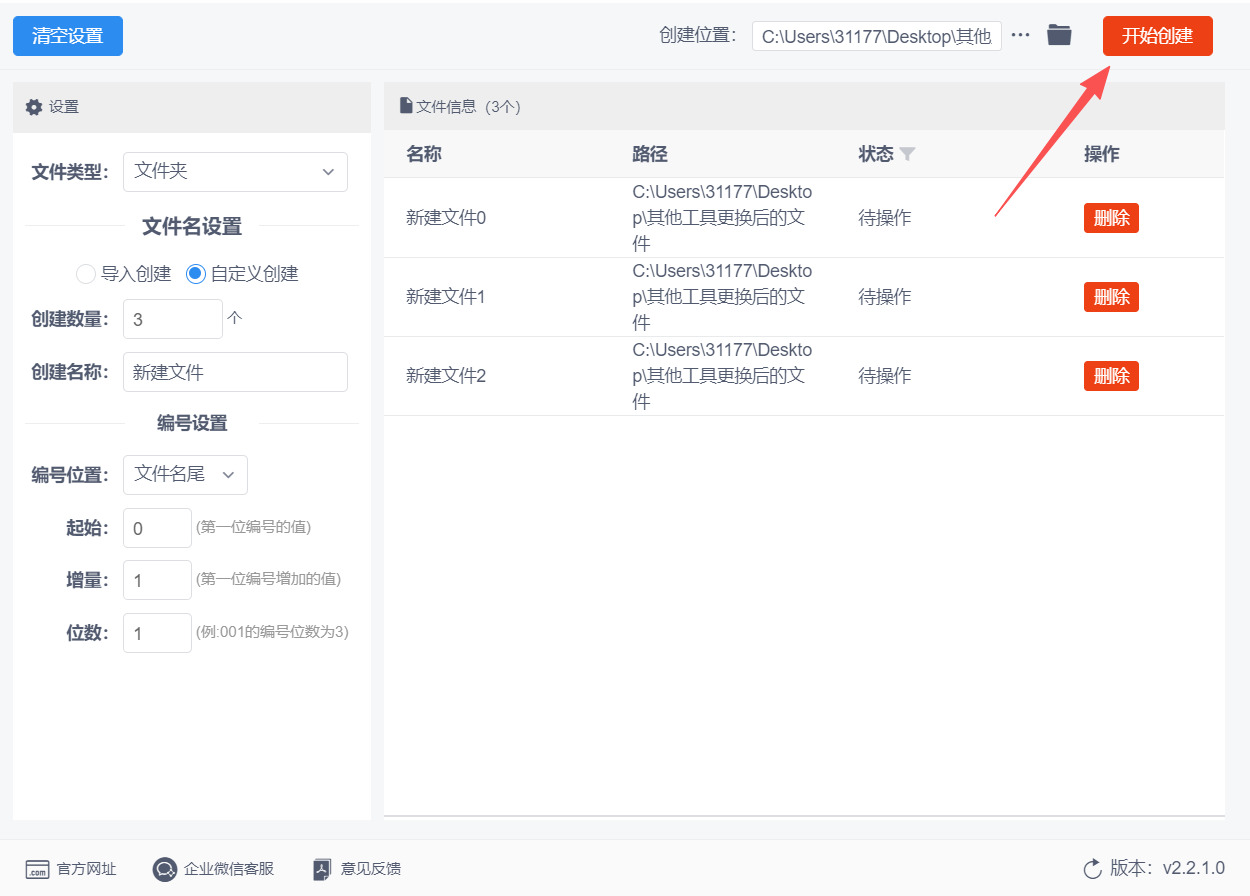The width and height of the screenshot is (1250, 896).
Task: Open the 文件类型 dropdown showing 文件夹
Action: click(235, 172)
